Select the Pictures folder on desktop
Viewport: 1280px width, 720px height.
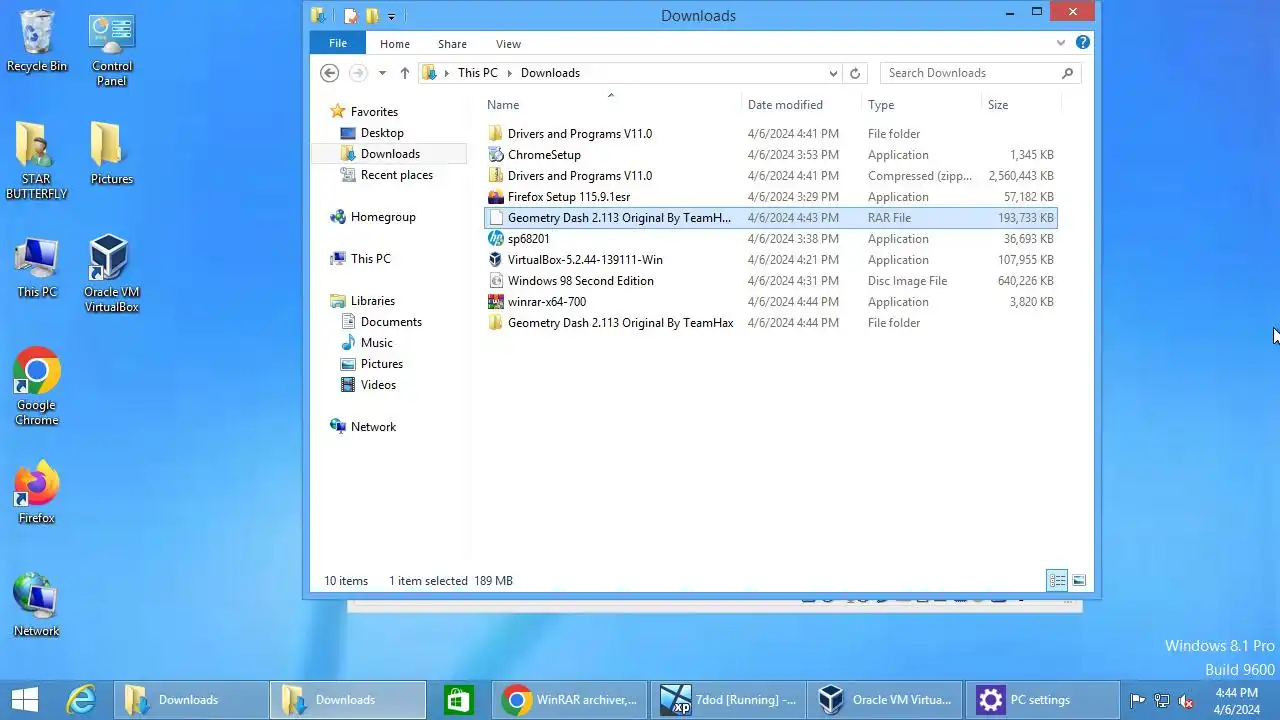point(111,153)
